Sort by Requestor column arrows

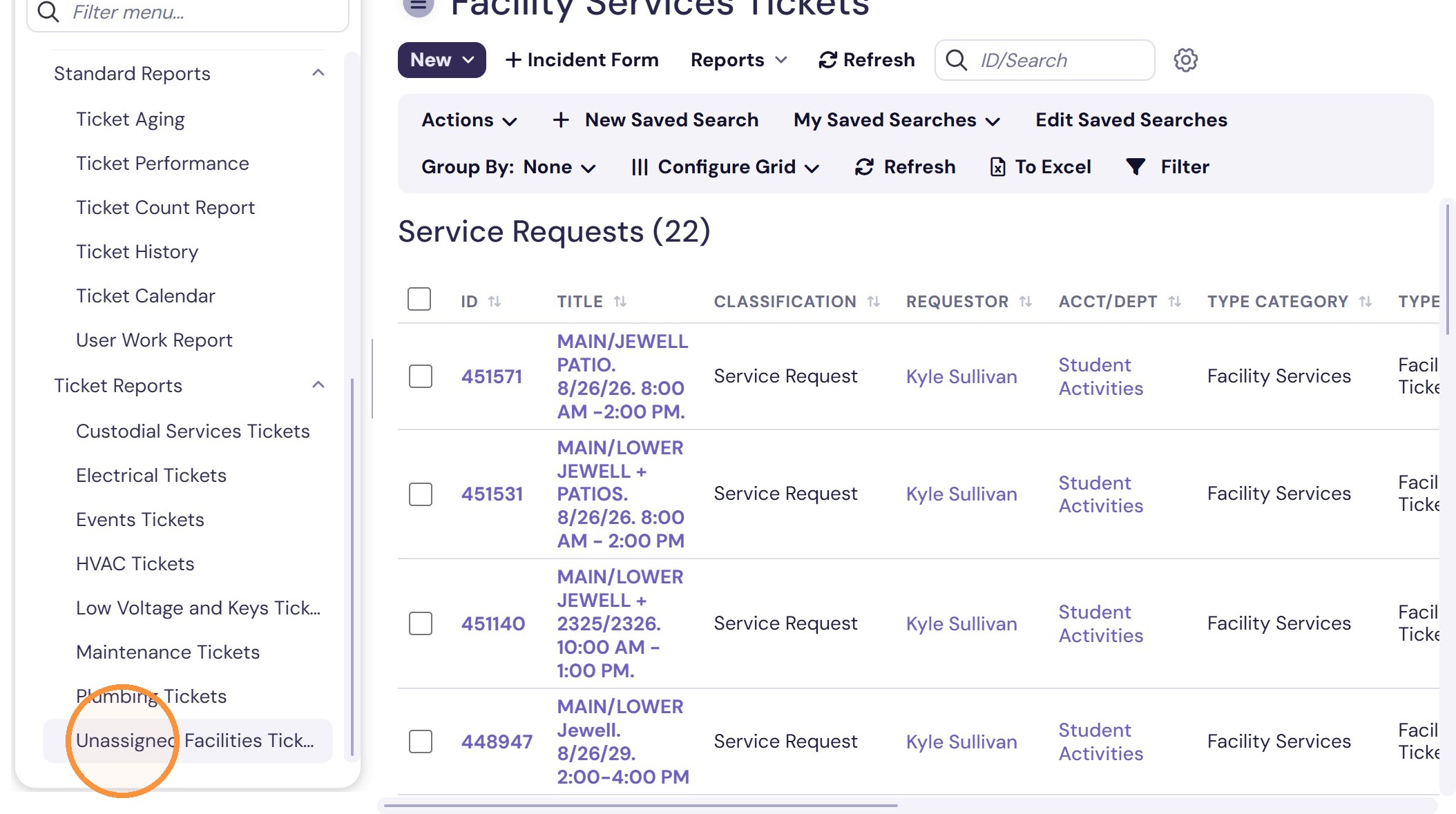(x=1026, y=302)
